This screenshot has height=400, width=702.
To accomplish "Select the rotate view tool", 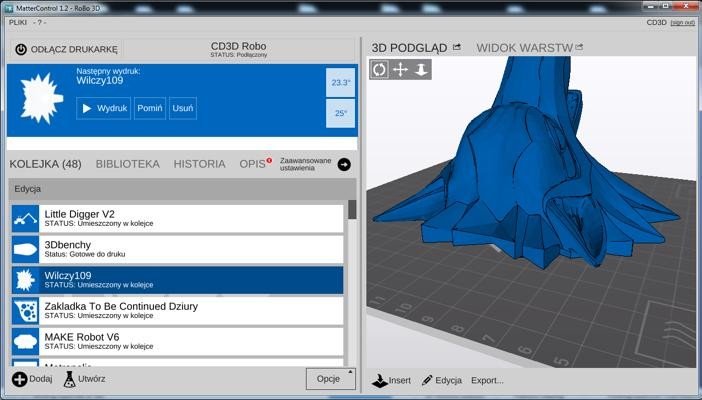I will [379, 69].
